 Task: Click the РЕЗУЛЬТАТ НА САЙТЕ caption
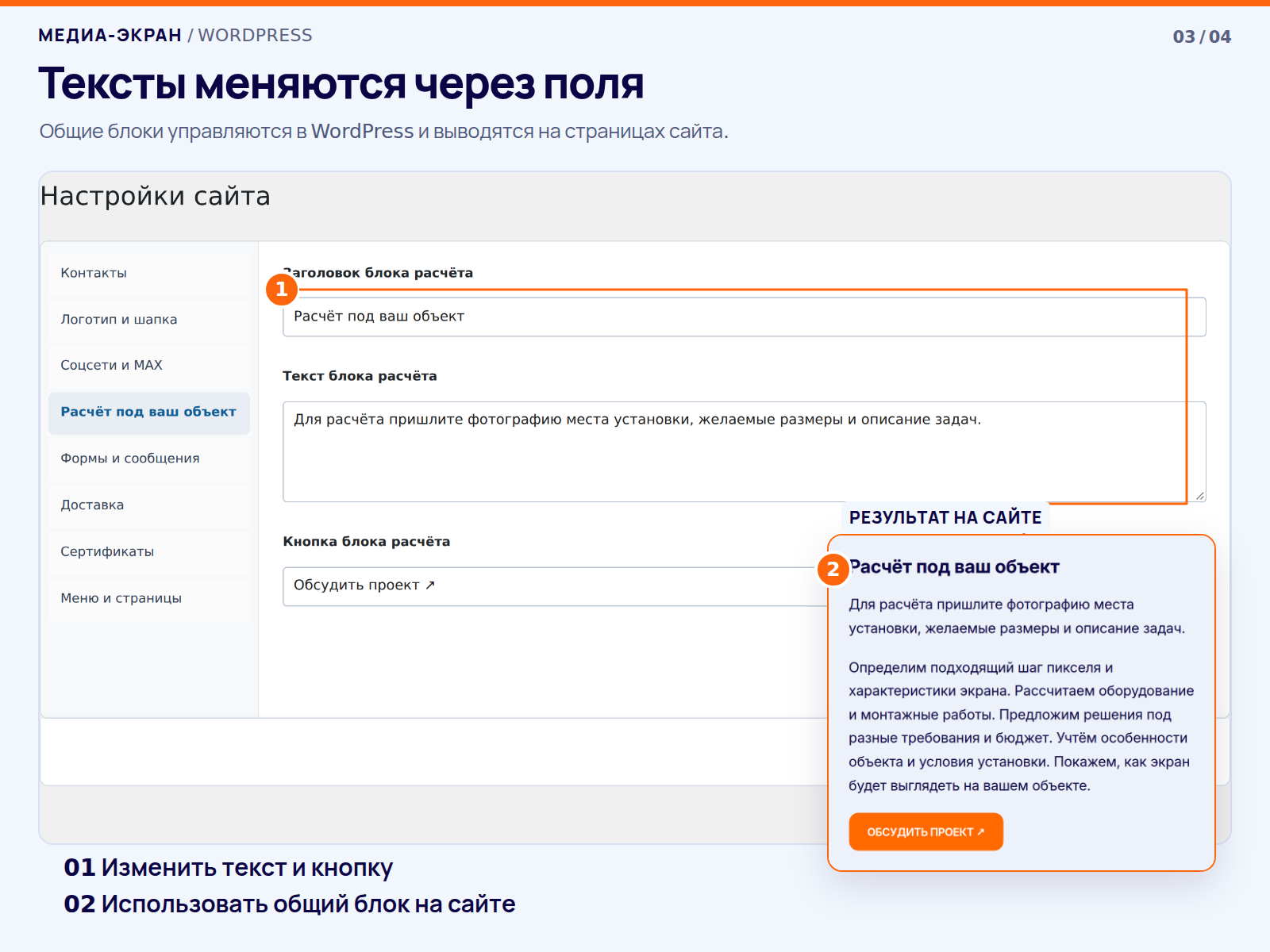coord(945,518)
